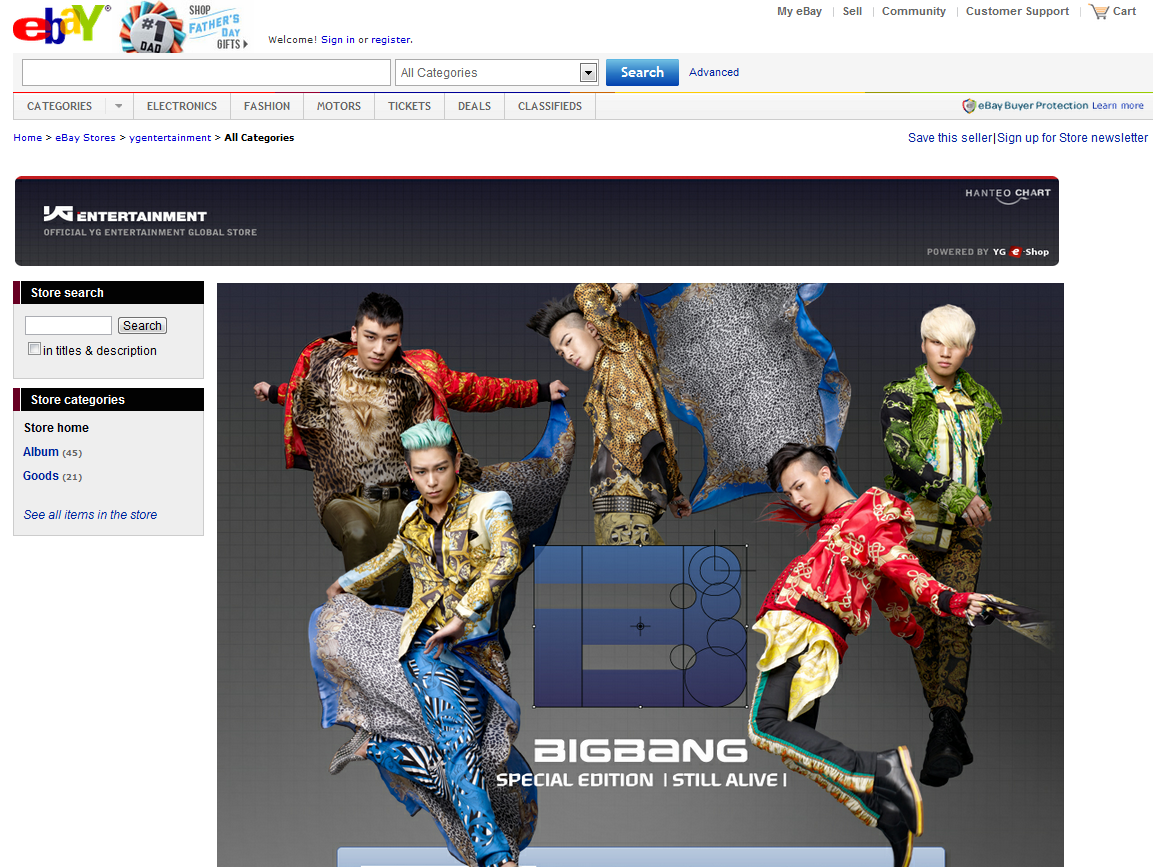Click Learn more for Buyer Protection
This screenshot has width=1166, height=867.
(x=1118, y=106)
